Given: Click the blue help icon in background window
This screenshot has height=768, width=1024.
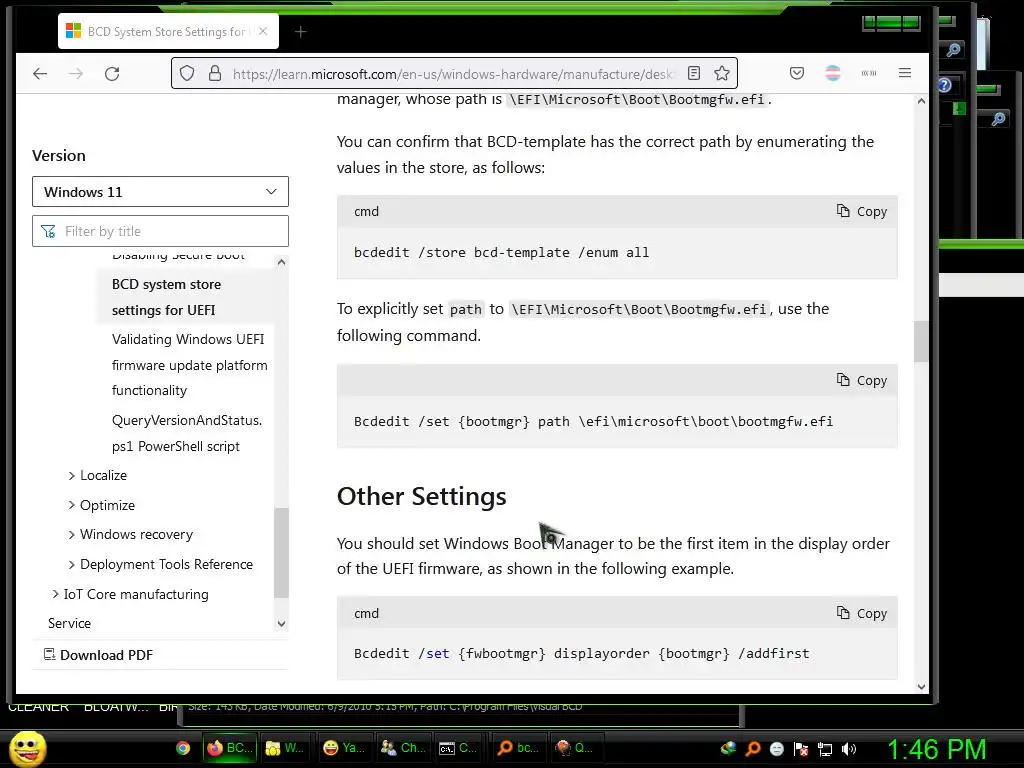Looking at the screenshot, I should [x=945, y=85].
